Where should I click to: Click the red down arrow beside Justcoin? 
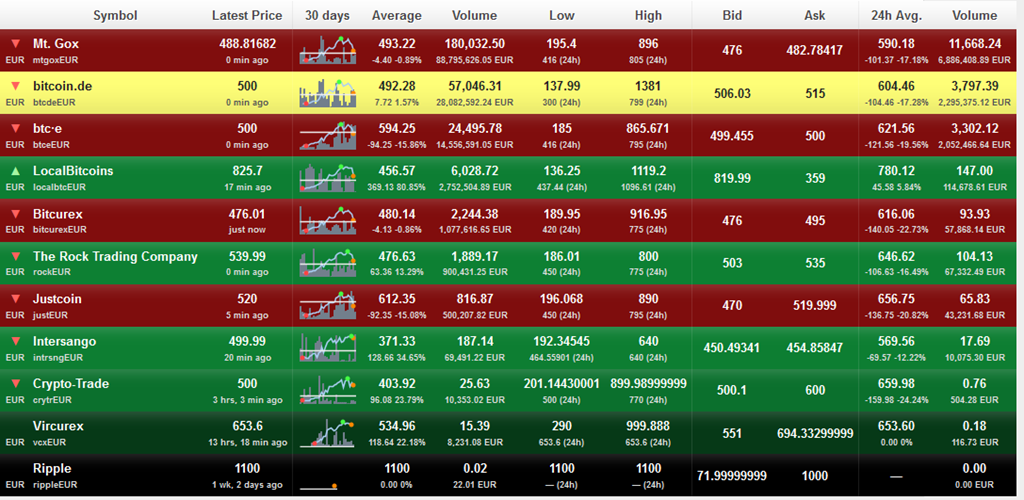coord(16,299)
